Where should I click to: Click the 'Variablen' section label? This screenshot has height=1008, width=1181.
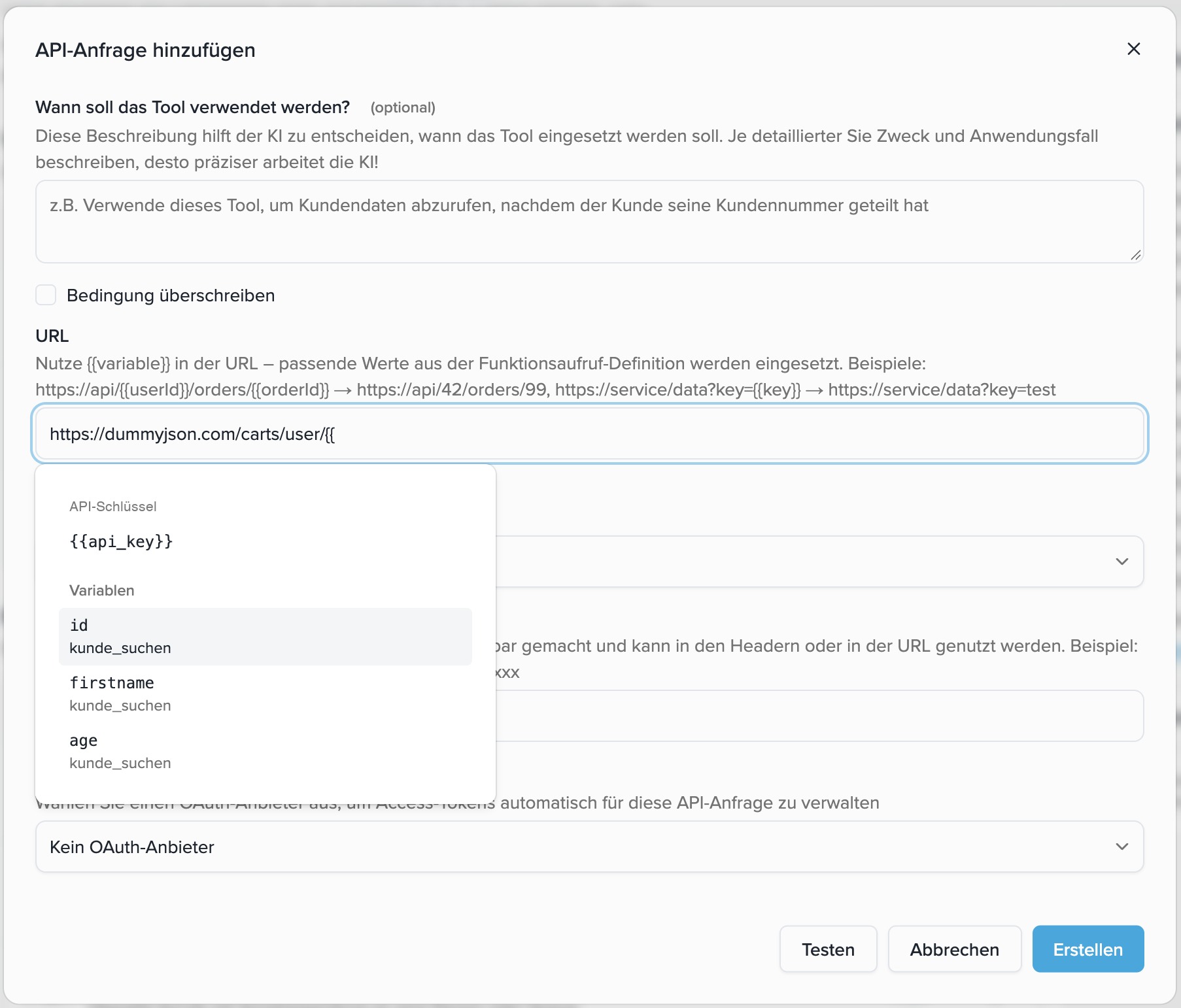click(102, 590)
